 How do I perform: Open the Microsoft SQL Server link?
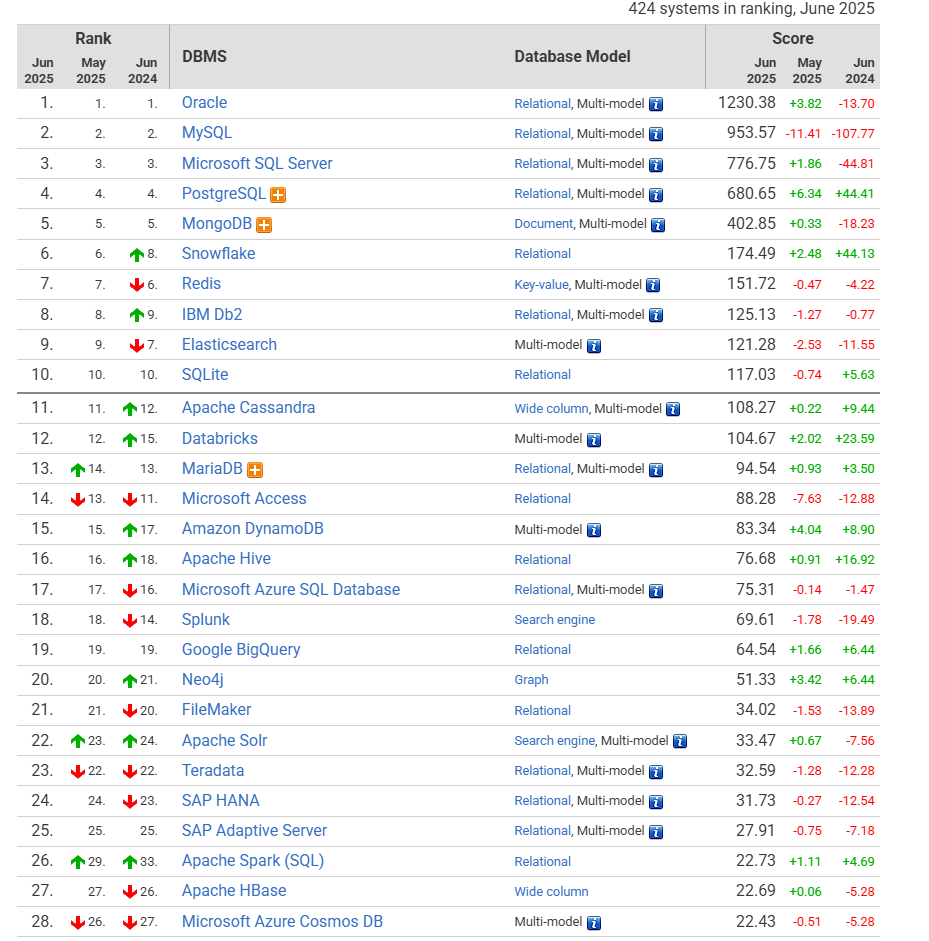click(257, 163)
